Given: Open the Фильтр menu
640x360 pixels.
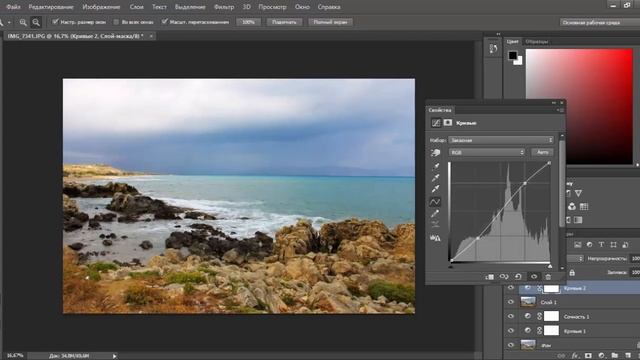Looking at the screenshot, I should pyautogui.click(x=224, y=7).
